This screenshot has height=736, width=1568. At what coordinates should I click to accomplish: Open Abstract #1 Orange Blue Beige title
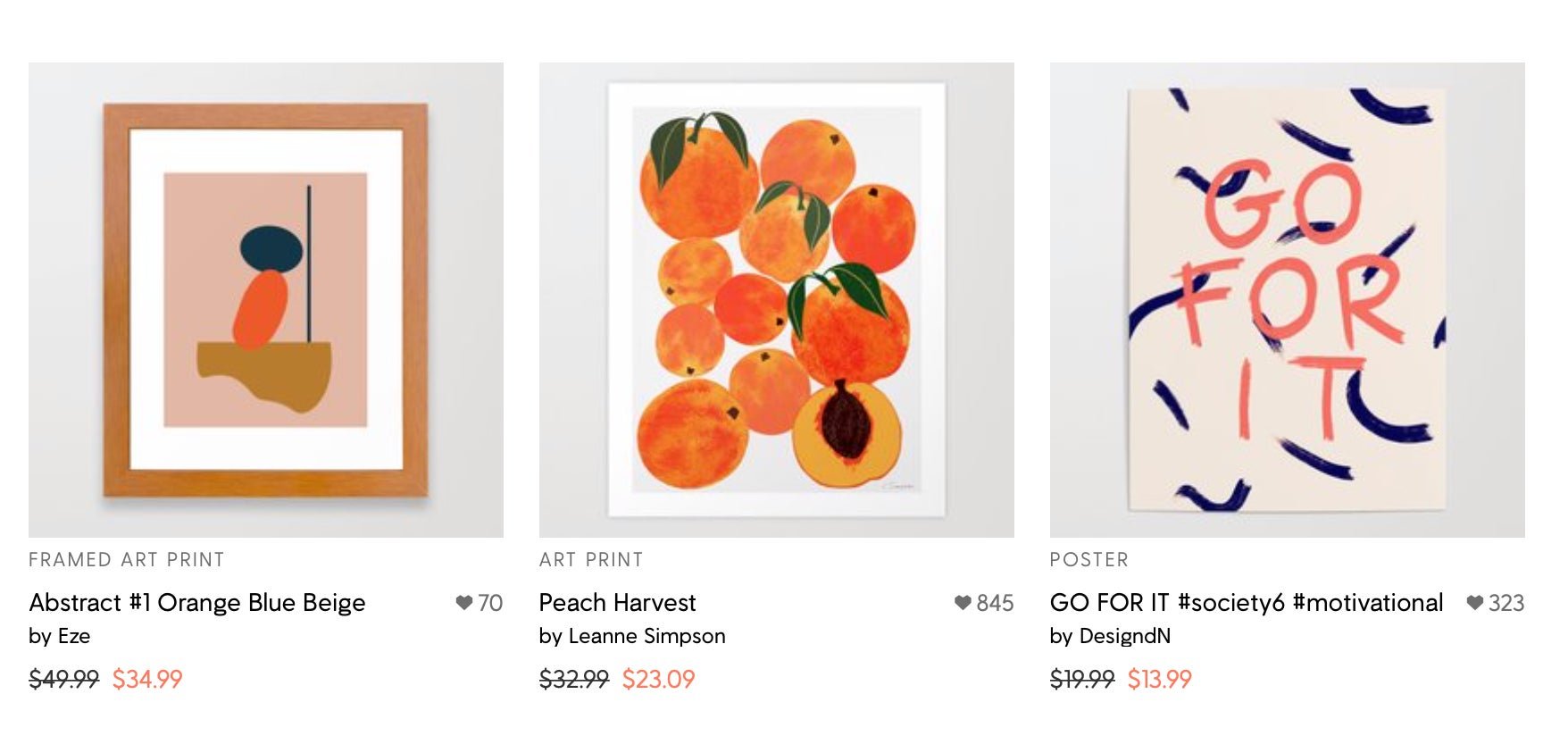(x=197, y=603)
